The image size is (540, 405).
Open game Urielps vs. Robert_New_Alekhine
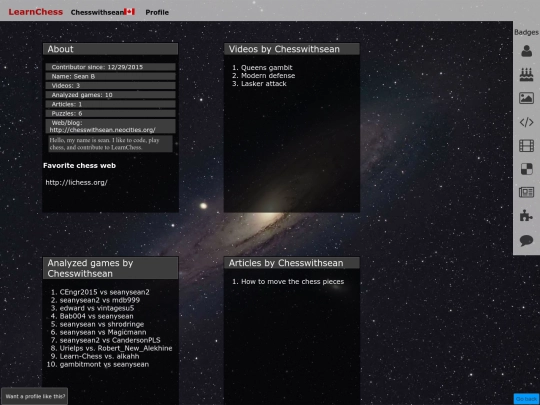coord(116,348)
